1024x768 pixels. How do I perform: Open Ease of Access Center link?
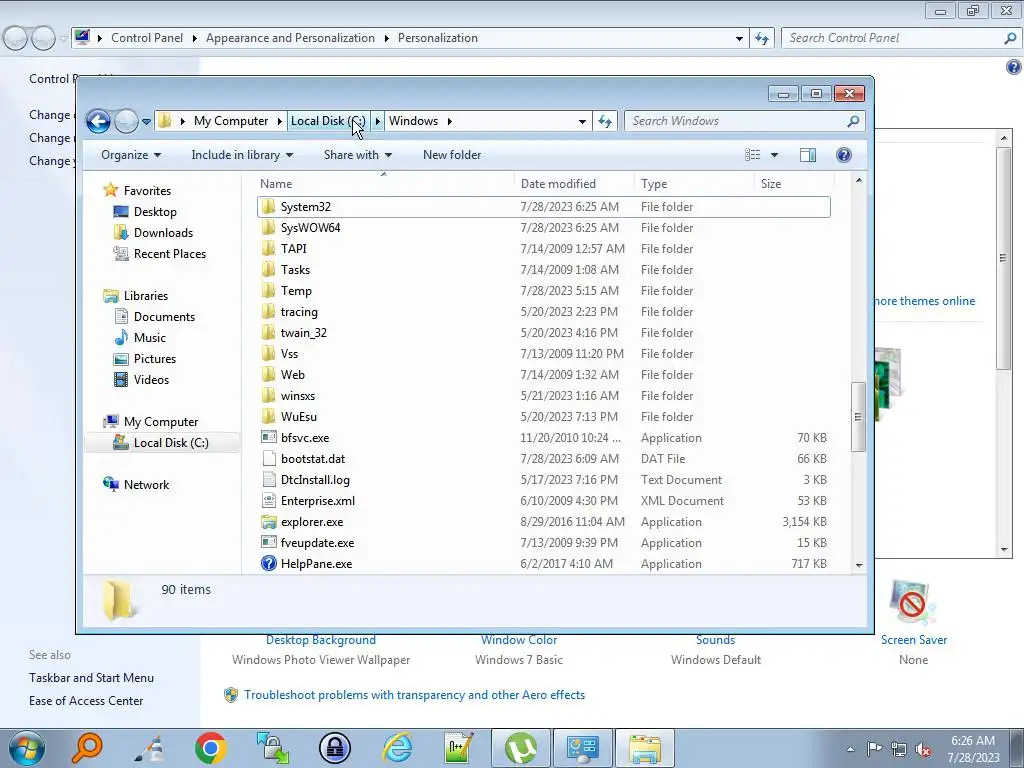(x=86, y=701)
